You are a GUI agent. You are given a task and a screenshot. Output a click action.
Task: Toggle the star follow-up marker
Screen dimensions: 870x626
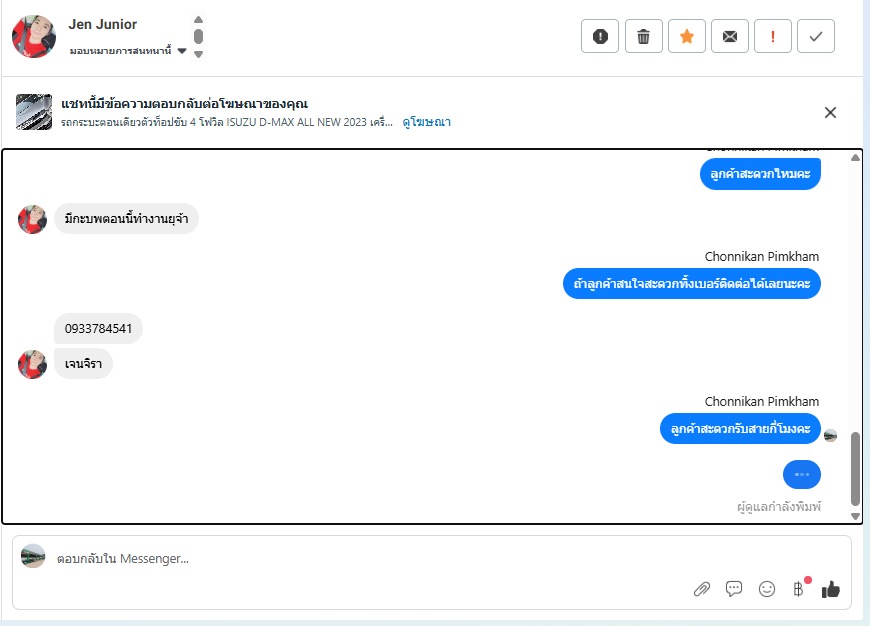pyautogui.click(x=687, y=37)
